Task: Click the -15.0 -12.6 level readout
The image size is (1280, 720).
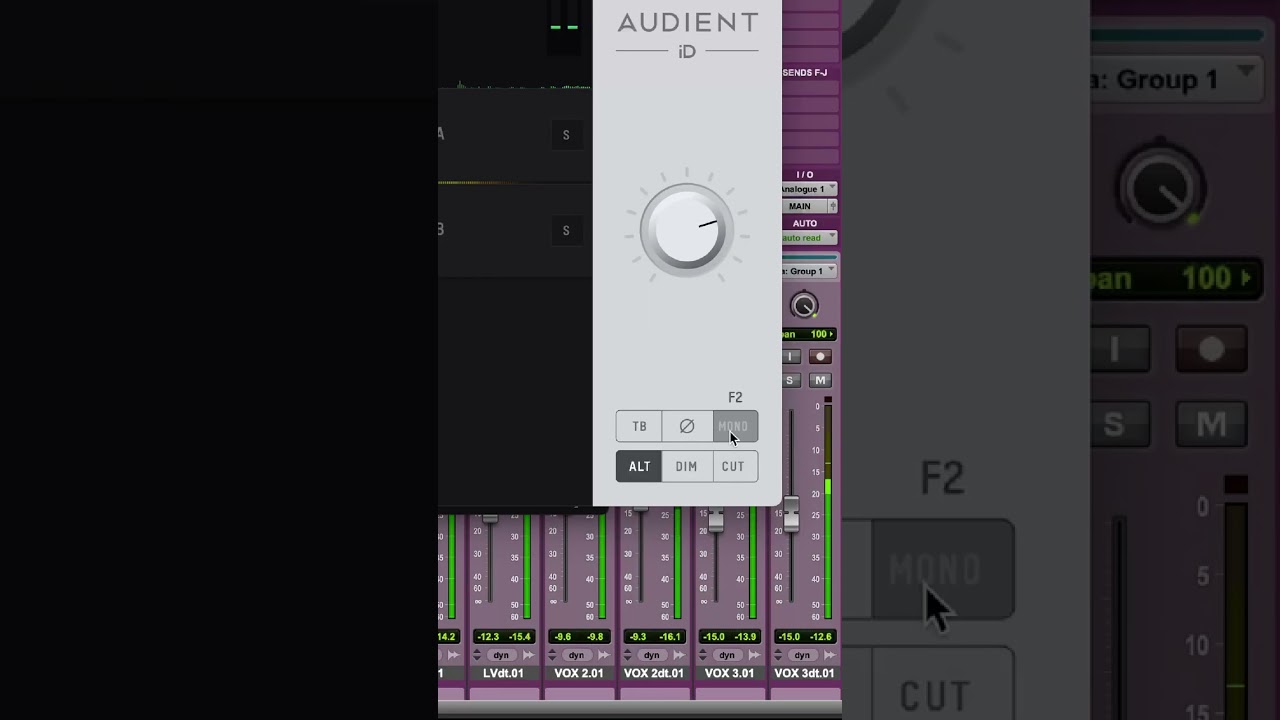Action: click(804, 637)
